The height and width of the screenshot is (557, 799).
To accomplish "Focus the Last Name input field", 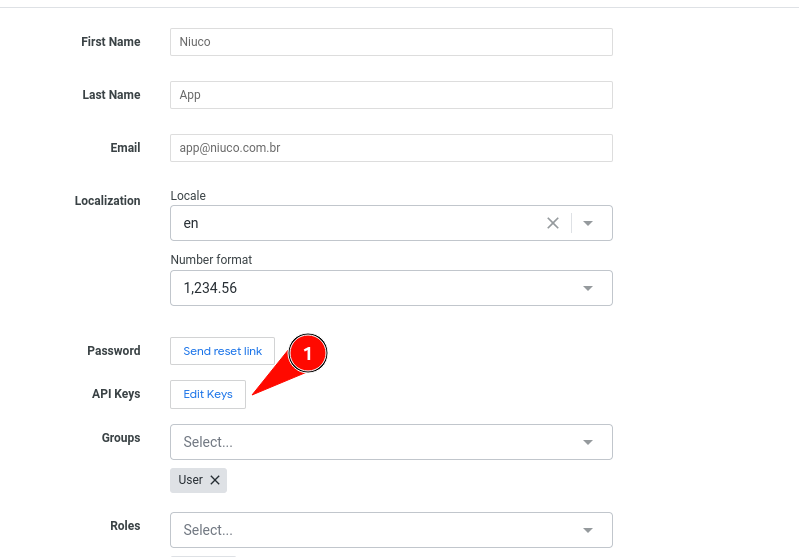I will pyautogui.click(x=391, y=95).
